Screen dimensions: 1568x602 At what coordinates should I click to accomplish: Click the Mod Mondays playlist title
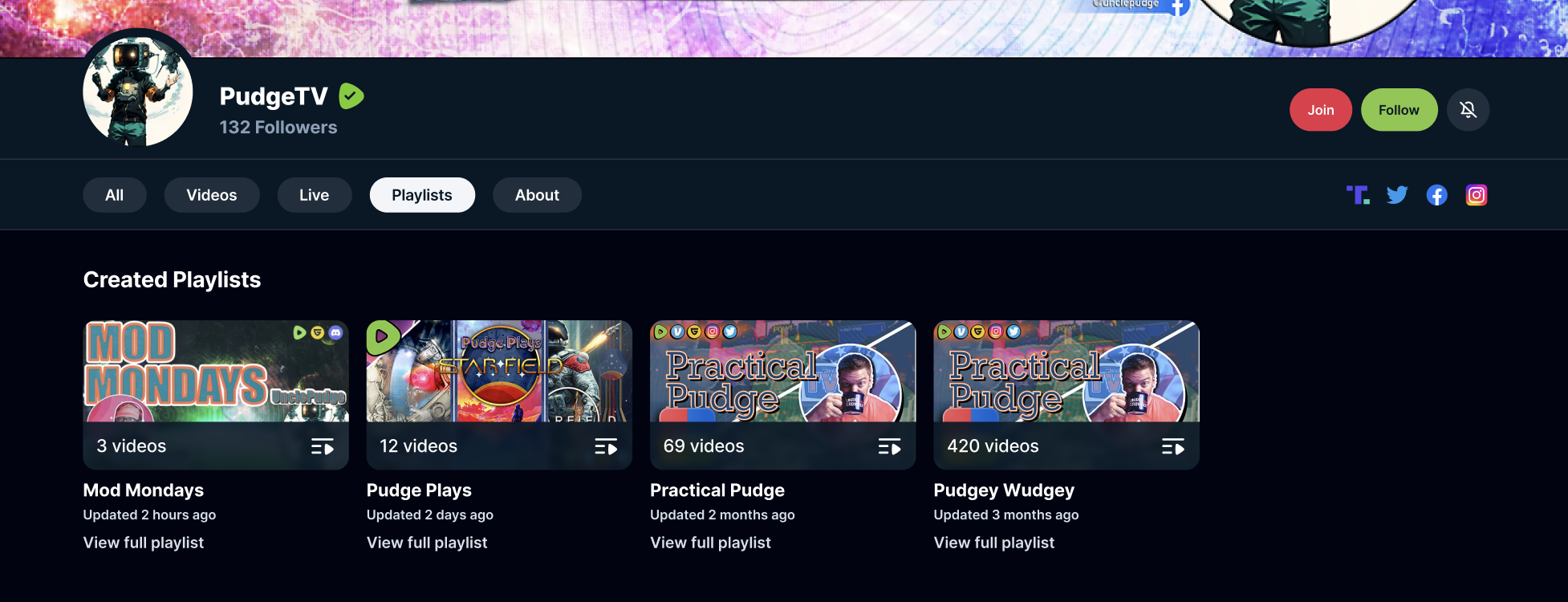144,490
